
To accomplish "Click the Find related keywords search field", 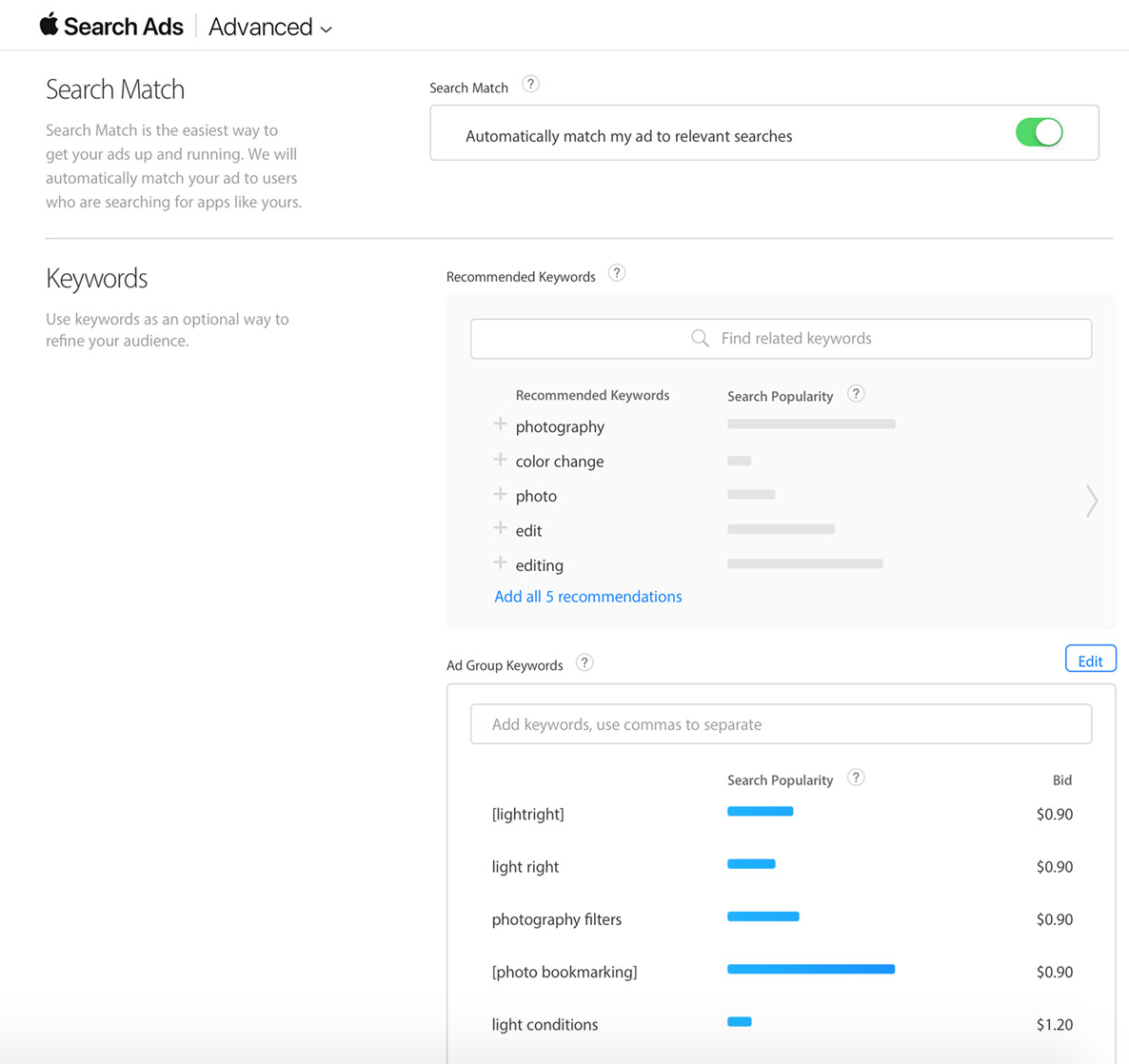I will (781, 339).
